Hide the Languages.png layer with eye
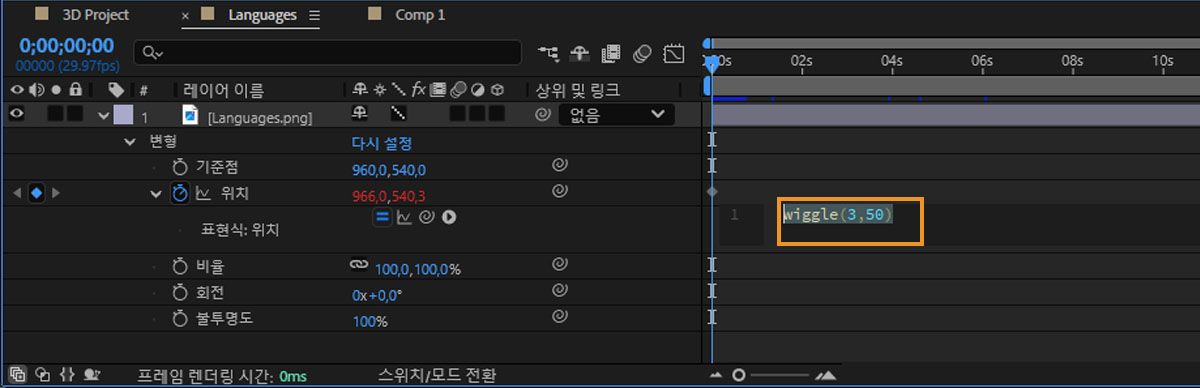The width and height of the screenshot is (1200, 388). pos(16,114)
